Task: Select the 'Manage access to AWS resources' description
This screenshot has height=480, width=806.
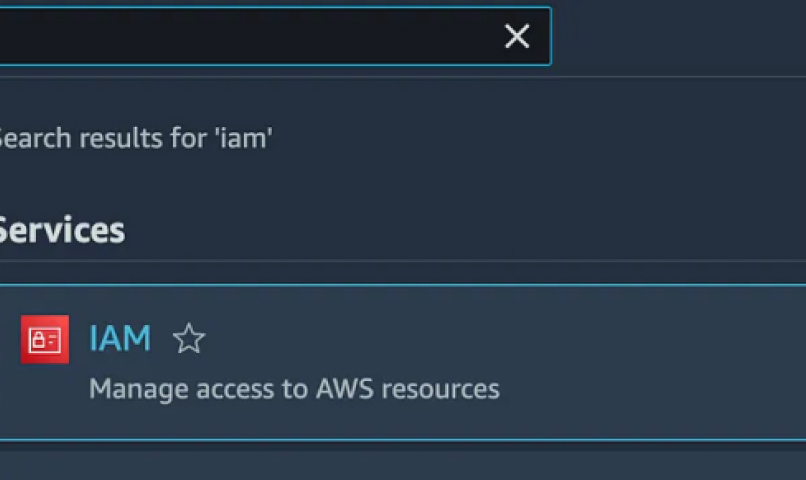Action: 294,389
